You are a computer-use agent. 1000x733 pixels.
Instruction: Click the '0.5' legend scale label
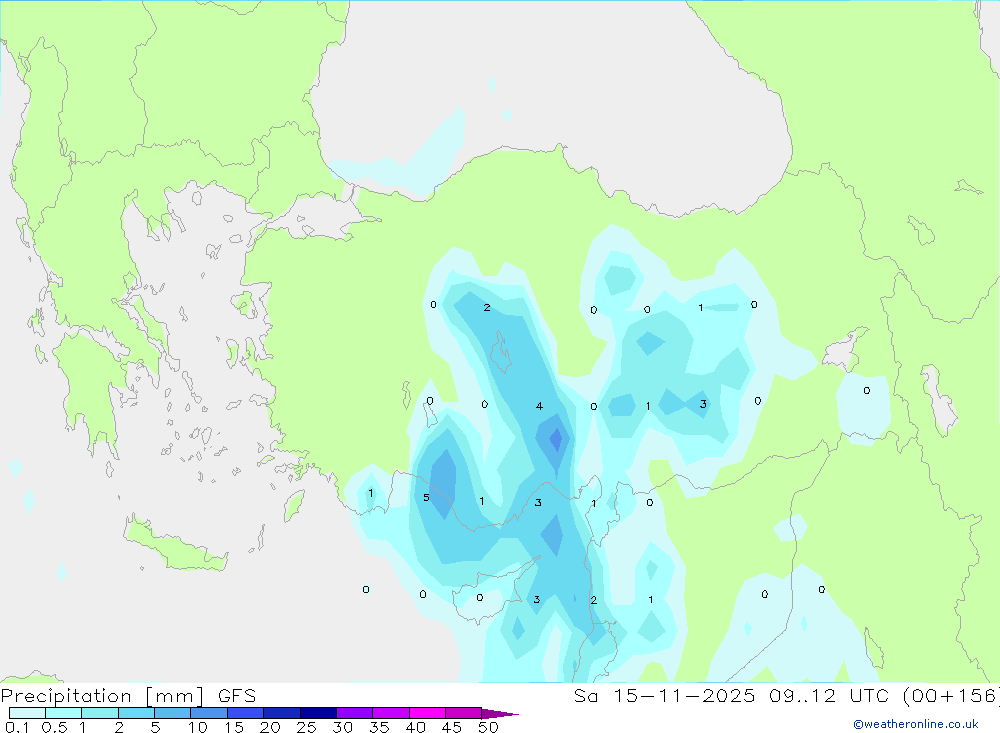[54, 727]
